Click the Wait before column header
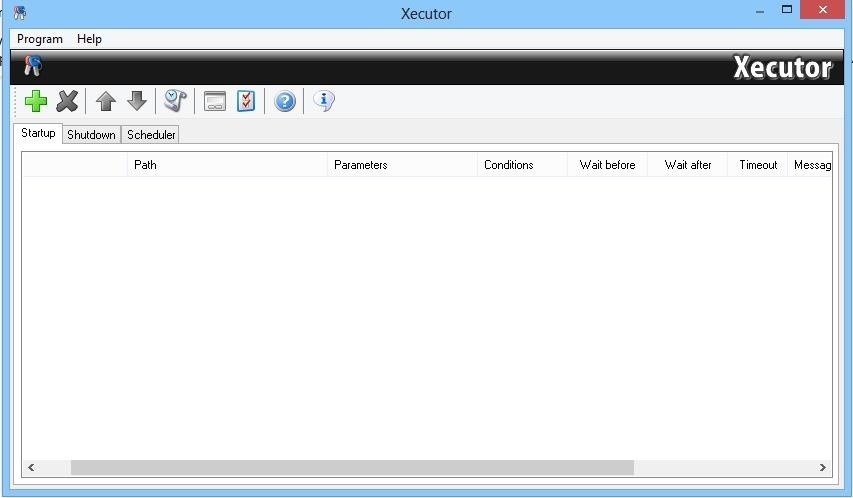The width and height of the screenshot is (853, 498). pos(607,165)
